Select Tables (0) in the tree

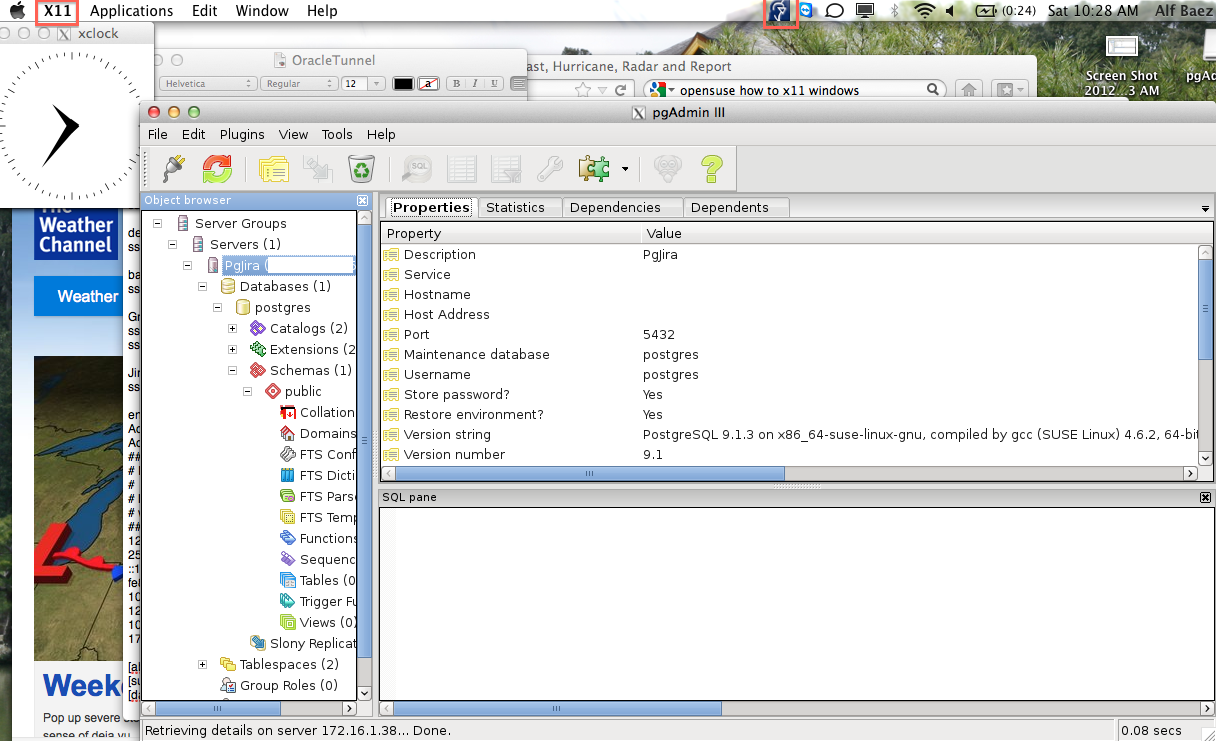click(x=327, y=580)
